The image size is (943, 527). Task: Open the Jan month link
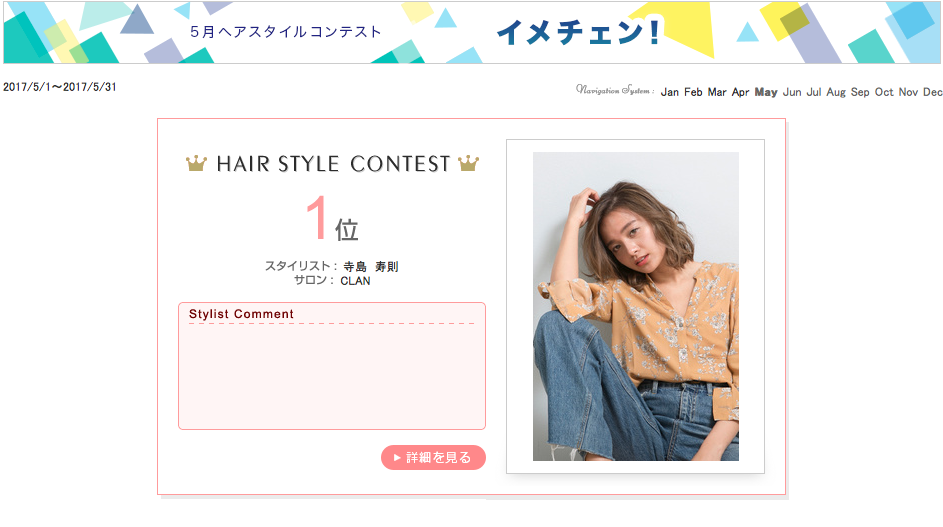click(x=669, y=92)
